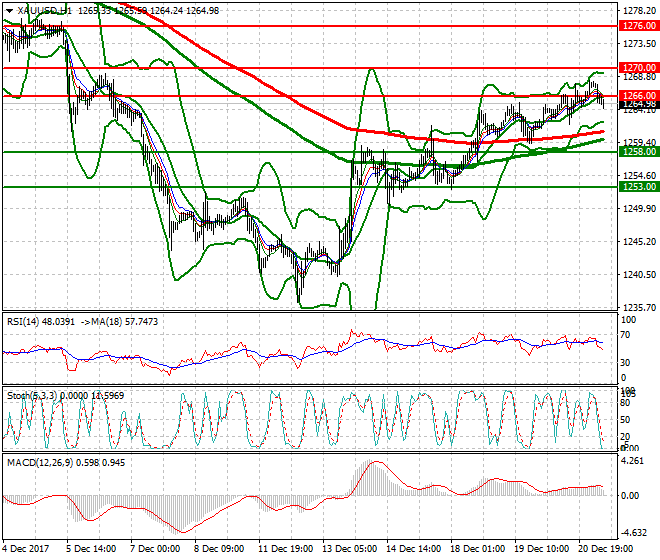Click the 1245.20 price axis label

click(x=639, y=241)
